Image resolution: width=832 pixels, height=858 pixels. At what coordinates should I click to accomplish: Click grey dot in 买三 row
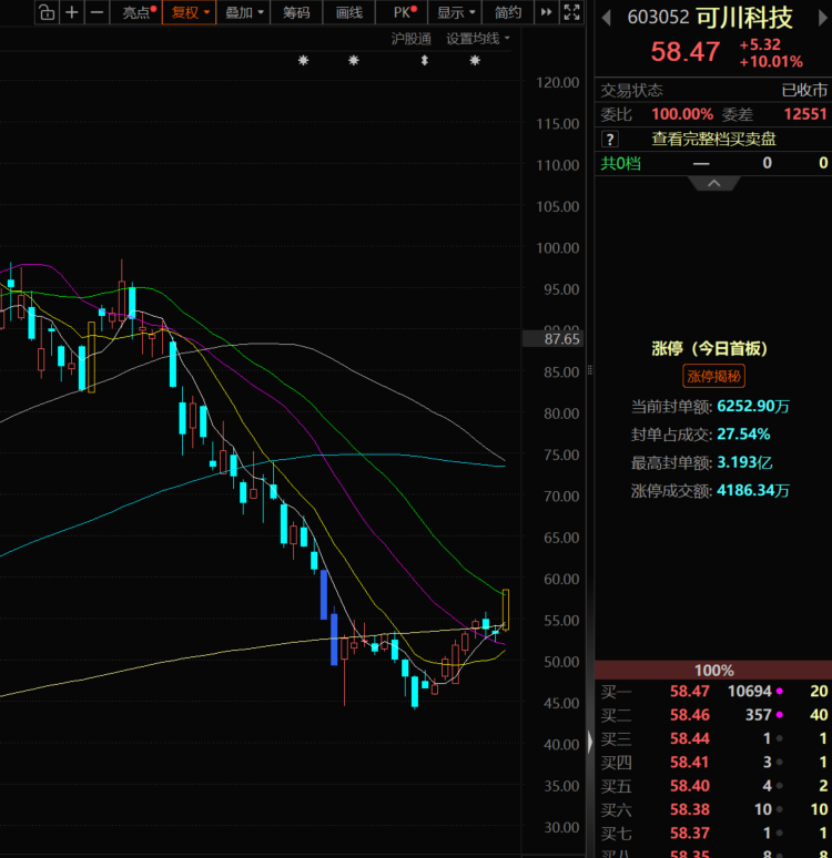coord(779,739)
